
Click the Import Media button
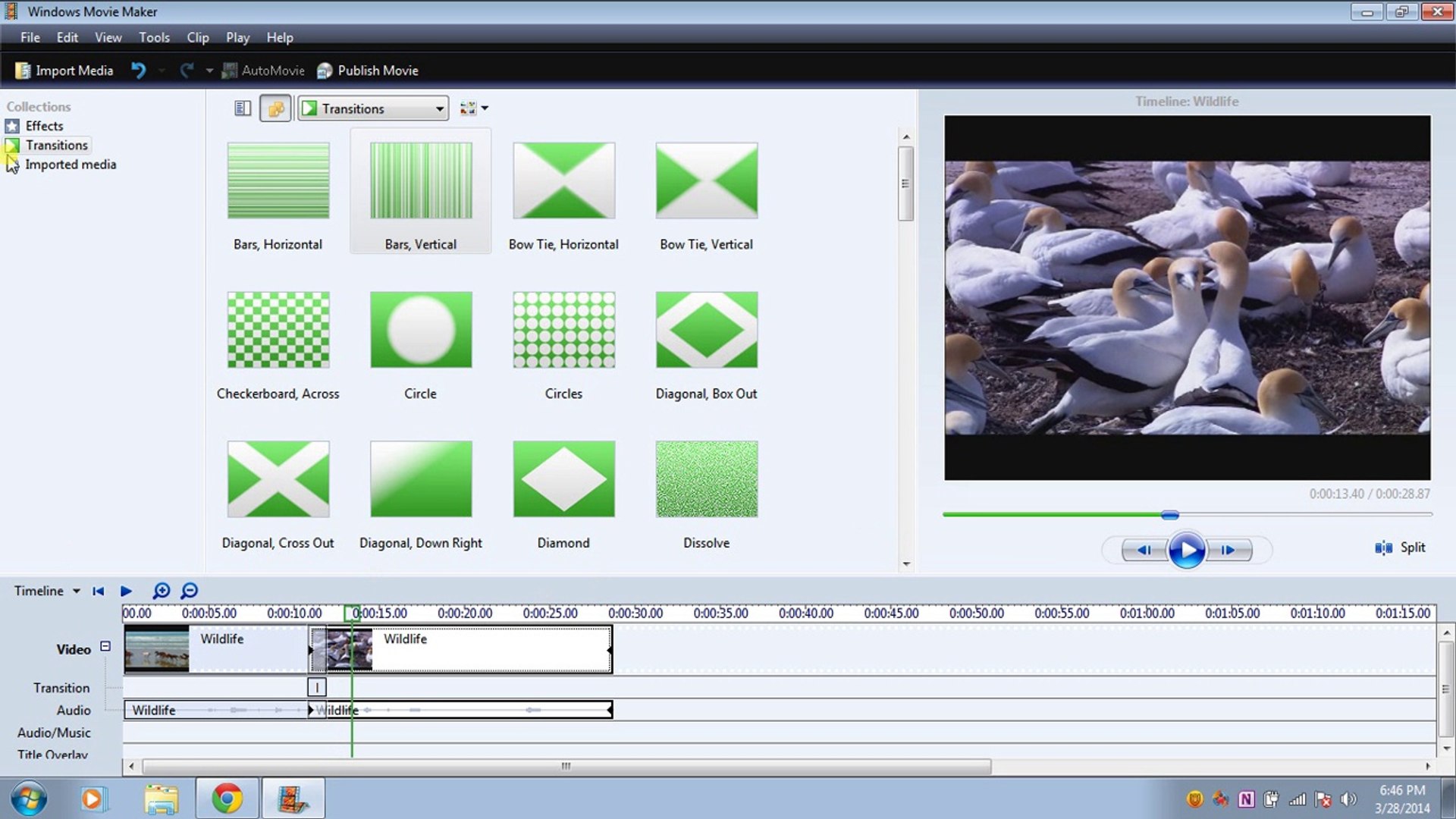[x=64, y=71]
